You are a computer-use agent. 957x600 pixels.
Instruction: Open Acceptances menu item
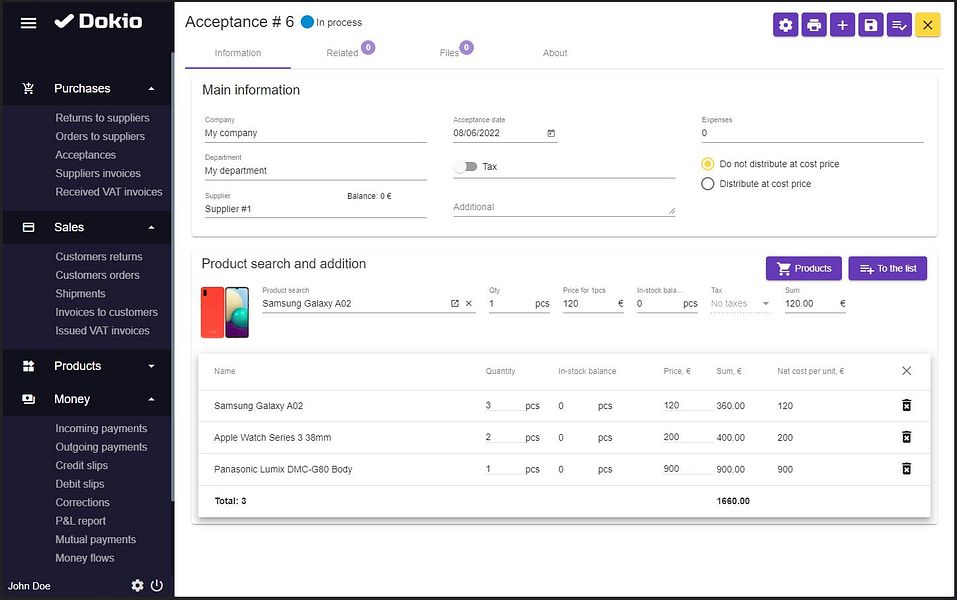pyautogui.click(x=85, y=155)
